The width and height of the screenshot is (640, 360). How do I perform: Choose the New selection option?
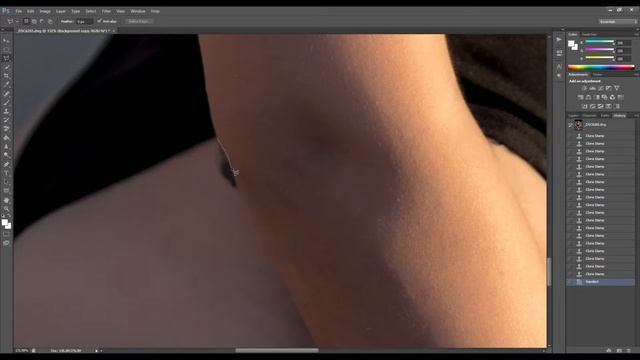pyautogui.click(x=26, y=21)
